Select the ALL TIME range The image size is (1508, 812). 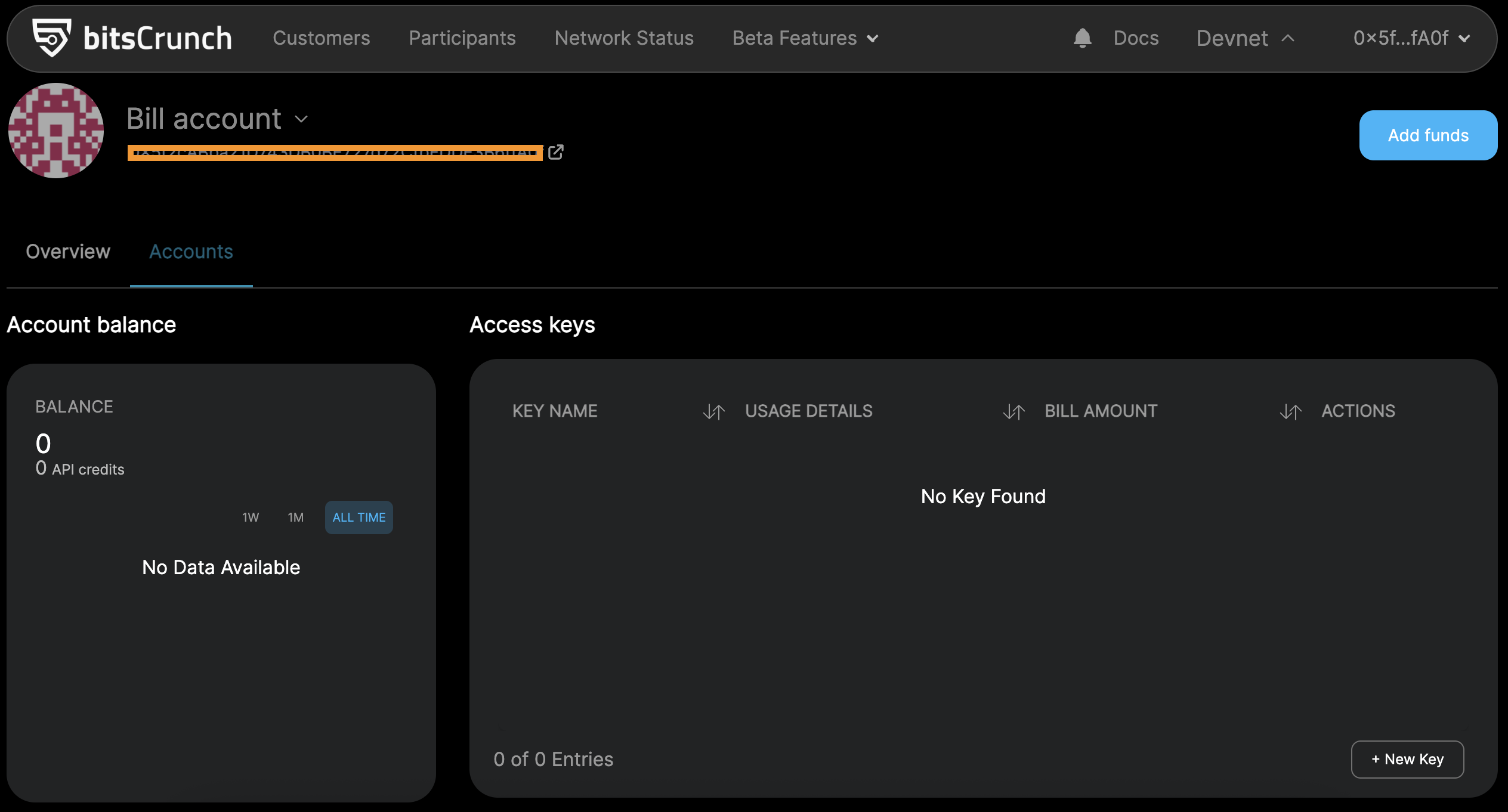[359, 517]
